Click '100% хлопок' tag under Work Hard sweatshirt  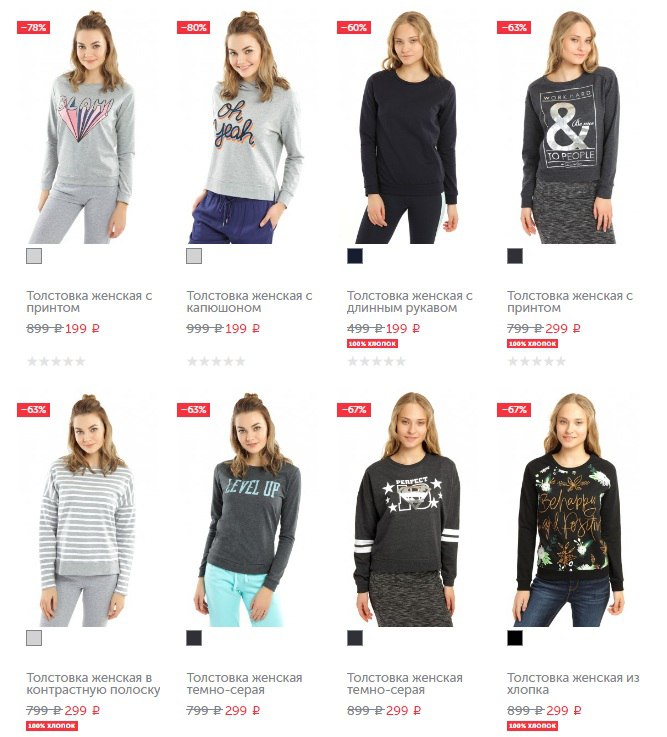pos(532,344)
